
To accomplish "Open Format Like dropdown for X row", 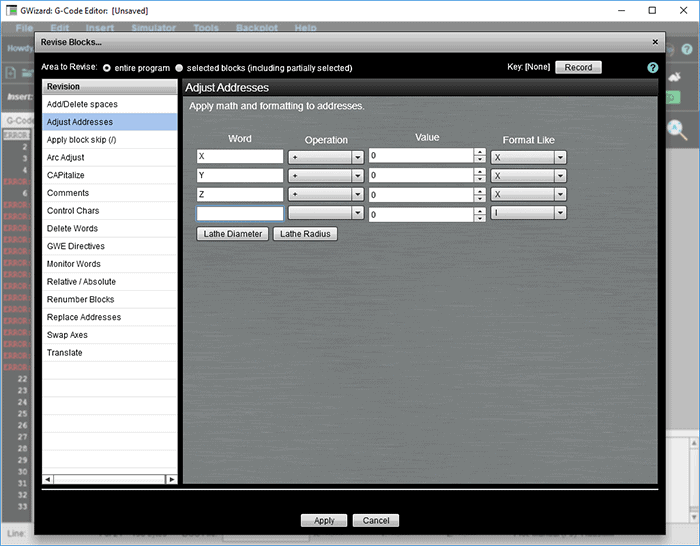I will point(529,157).
